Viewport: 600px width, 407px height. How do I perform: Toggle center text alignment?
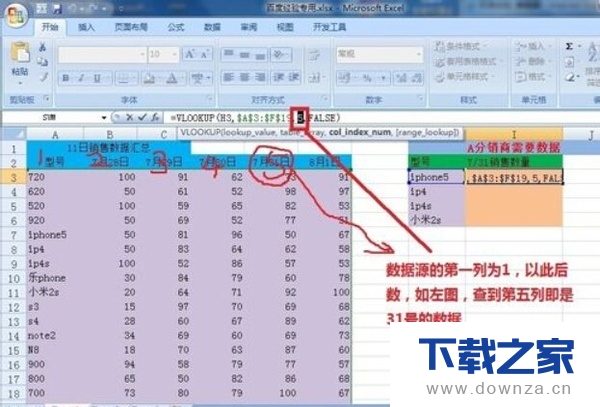click(244, 78)
